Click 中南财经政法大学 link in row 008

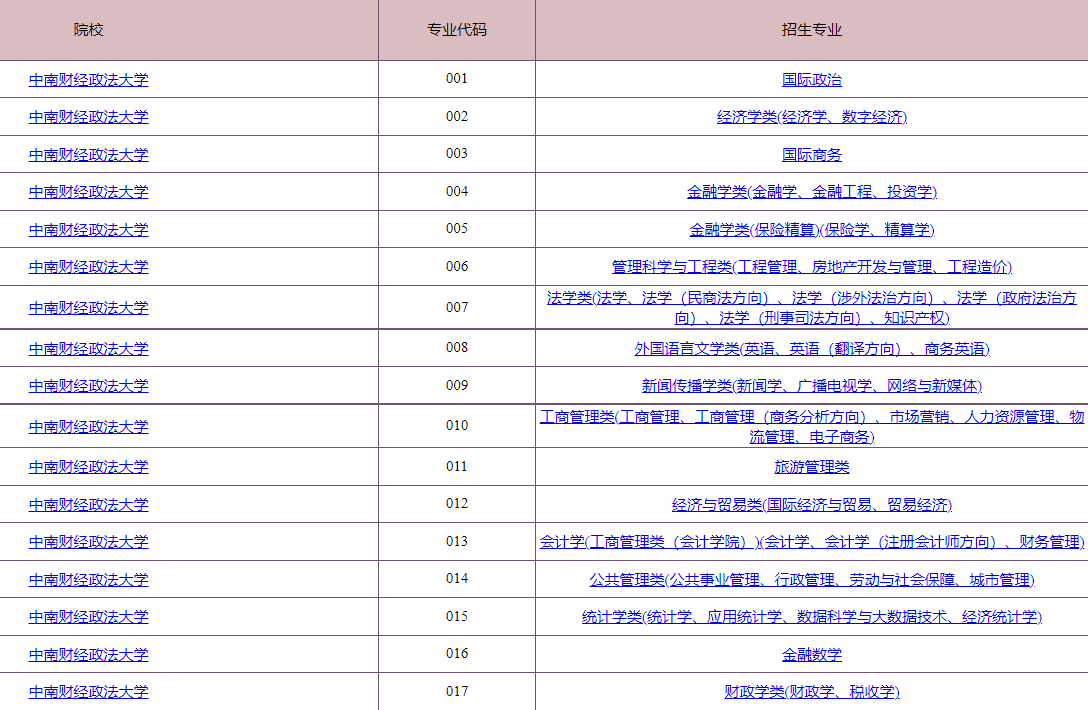tap(88, 349)
